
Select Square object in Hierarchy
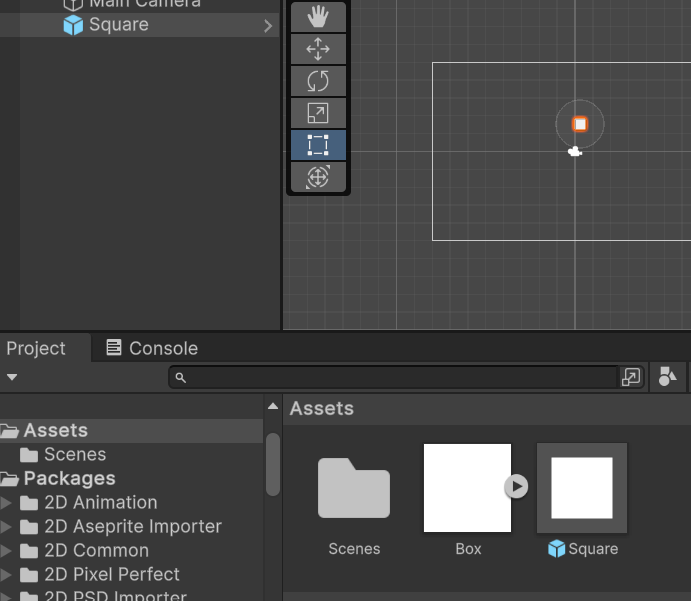pyautogui.click(x=139, y=25)
